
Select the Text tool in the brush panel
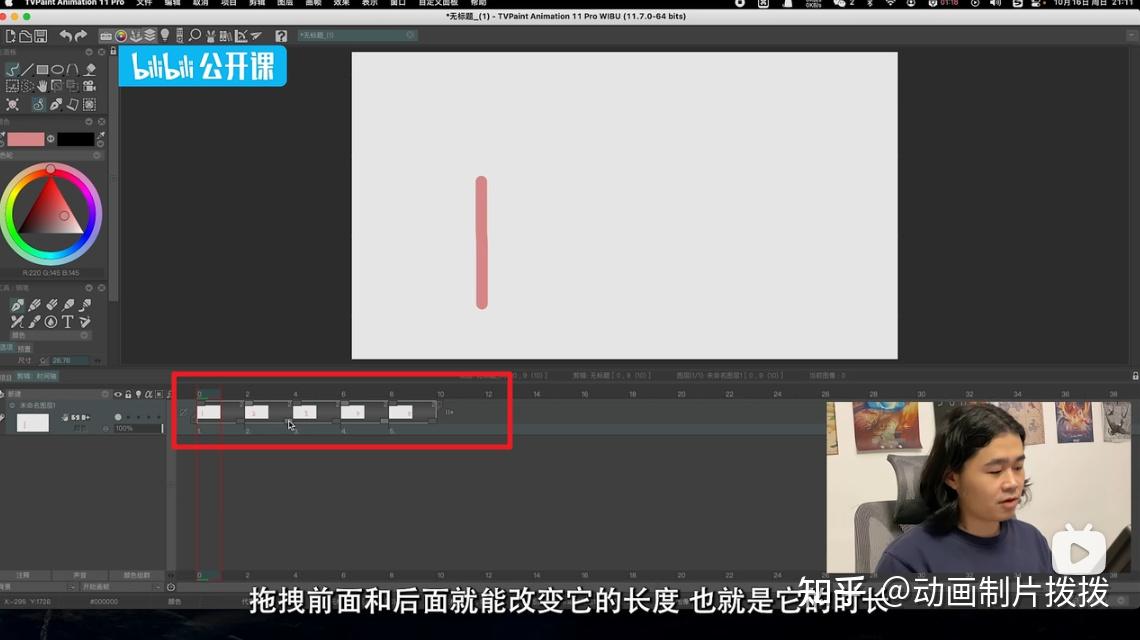coord(68,321)
